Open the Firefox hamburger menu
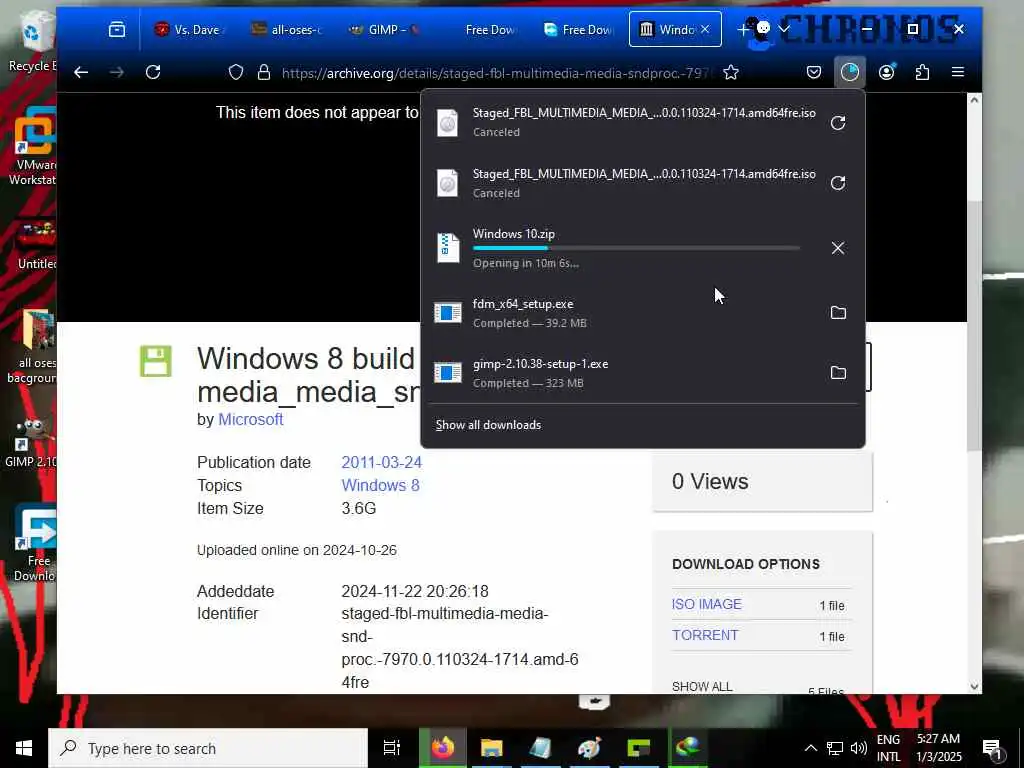Image resolution: width=1024 pixels, height=768 pixels. (x=958, y=72)
